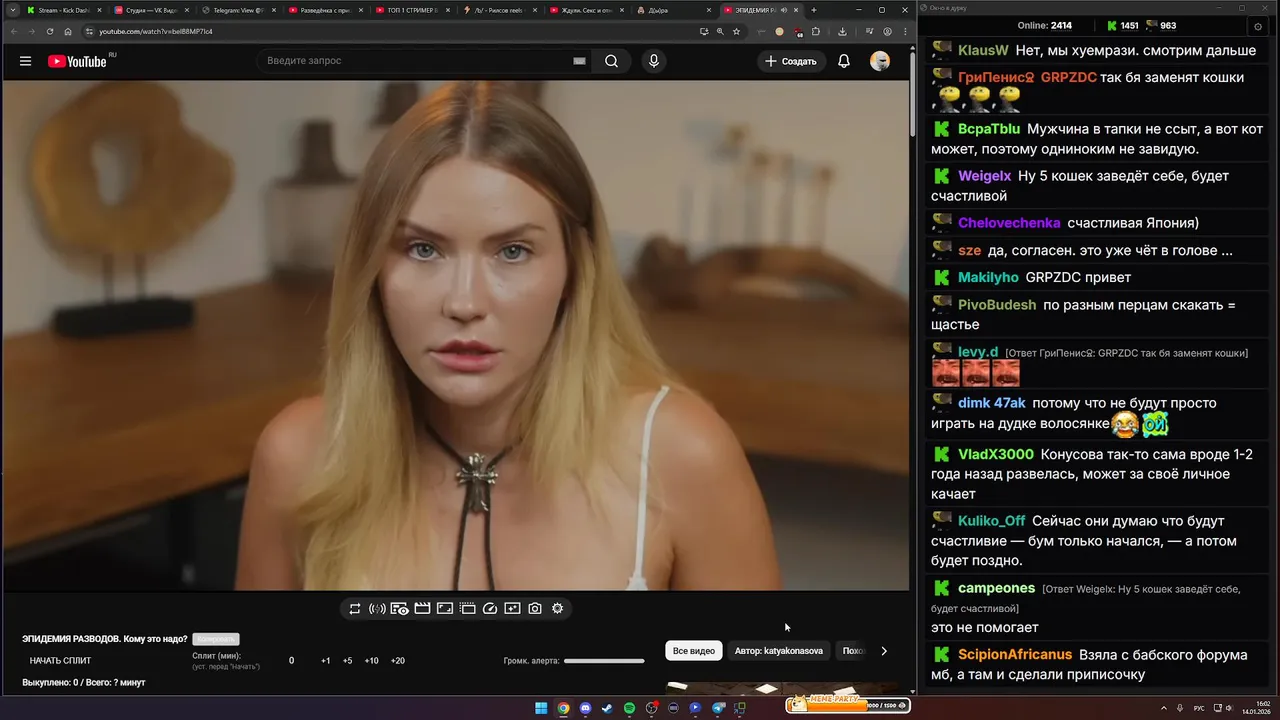Click the Online: 2414 counter in chat
The image size is (1280, 720).
click(x=1044, y=25)
